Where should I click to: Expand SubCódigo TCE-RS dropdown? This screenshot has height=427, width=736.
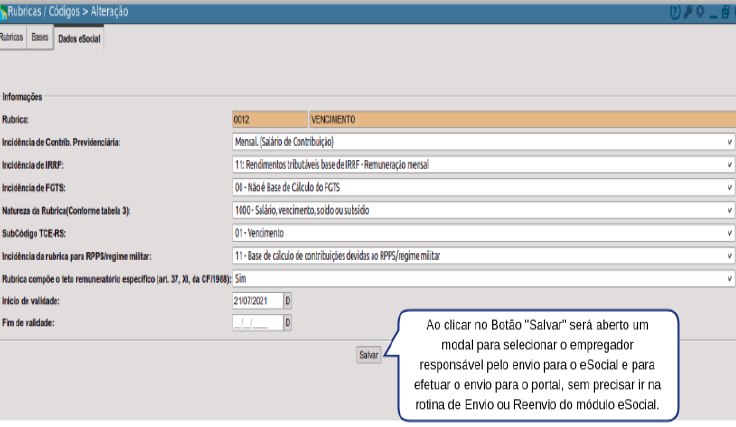(x=483, y=233)
